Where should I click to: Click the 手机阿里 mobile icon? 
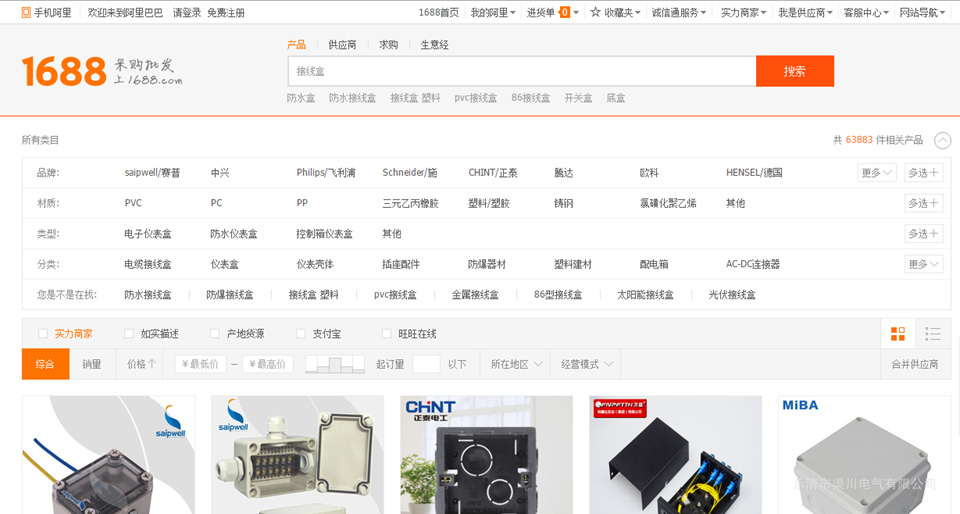26,13
